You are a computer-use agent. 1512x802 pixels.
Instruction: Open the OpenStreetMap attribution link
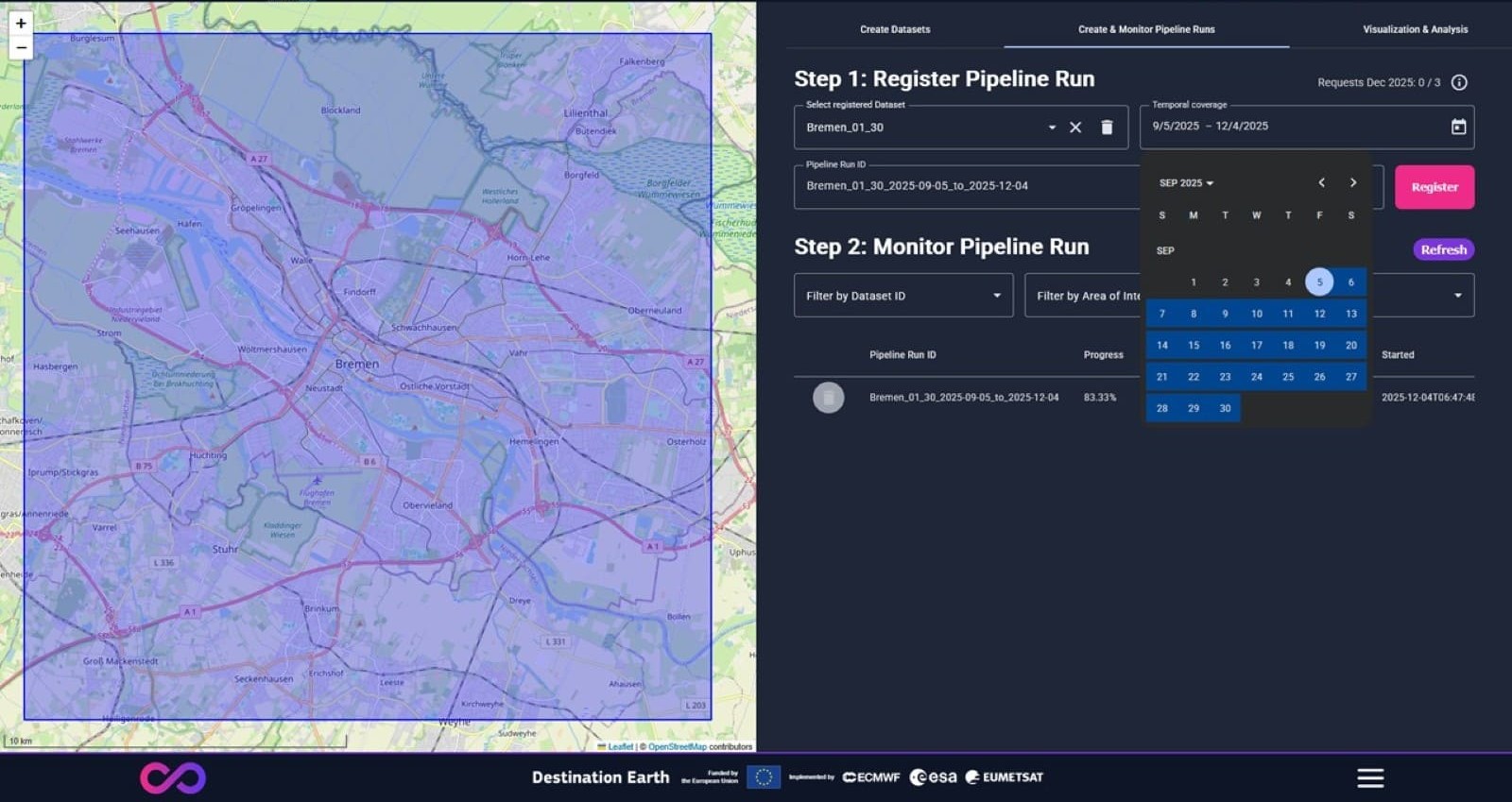click(677, 746)
